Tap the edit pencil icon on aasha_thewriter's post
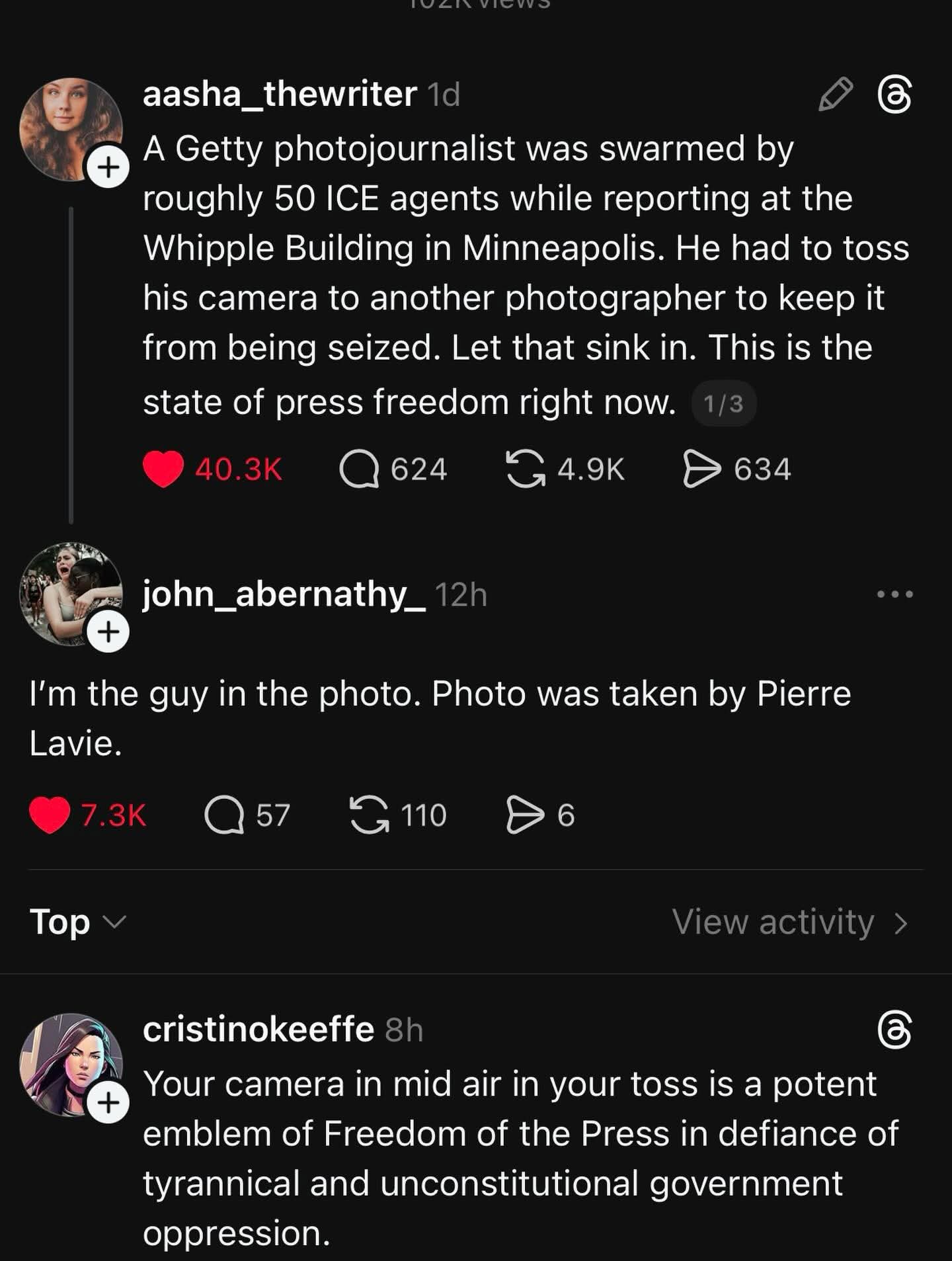 [836, 94]
